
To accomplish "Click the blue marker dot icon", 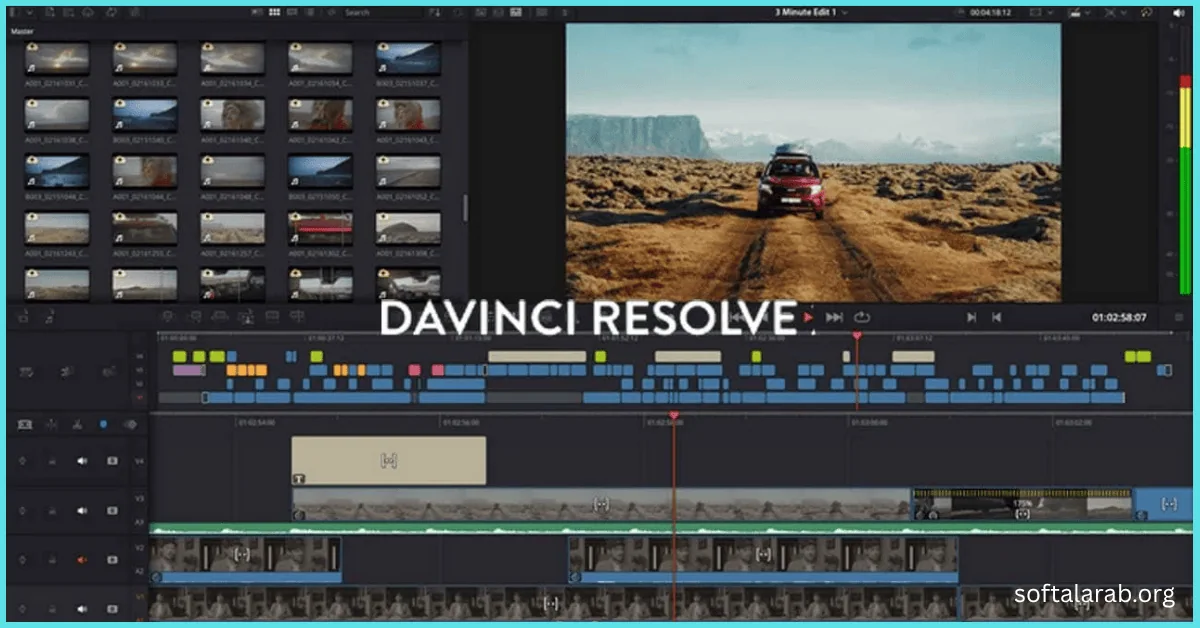I will (x=103, y=424).
